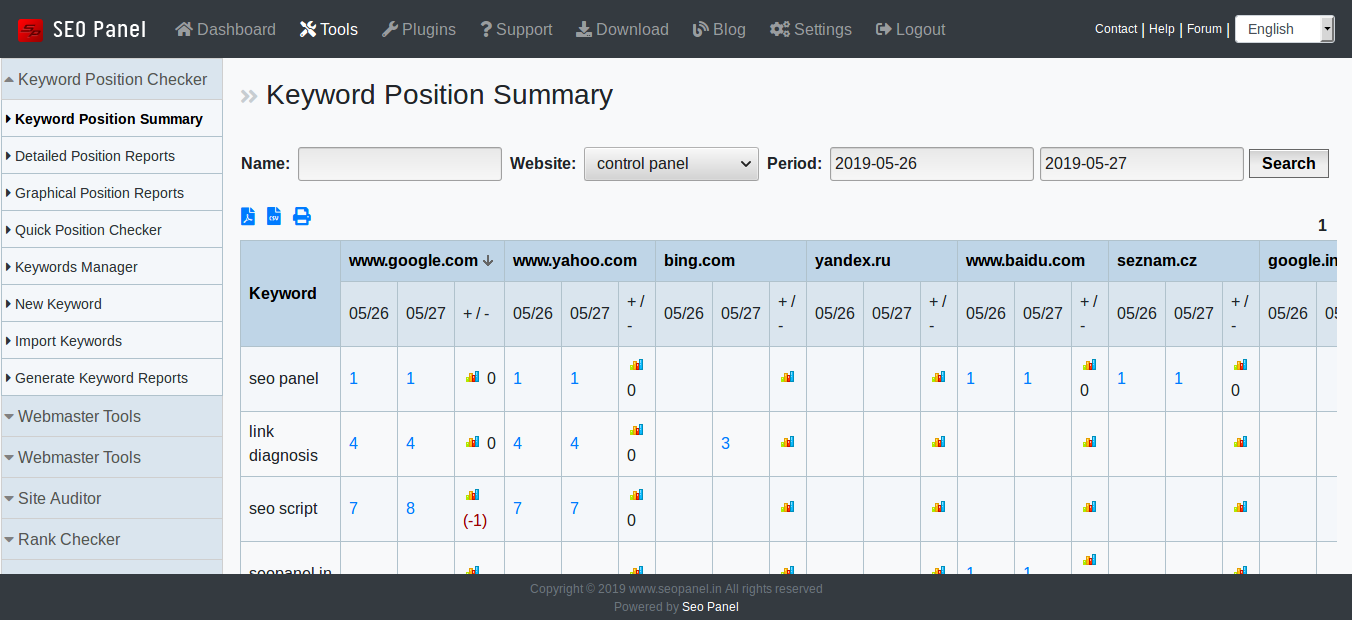
Task: Click Google 05/26 rank 7 for seo script
Action: 353,508
